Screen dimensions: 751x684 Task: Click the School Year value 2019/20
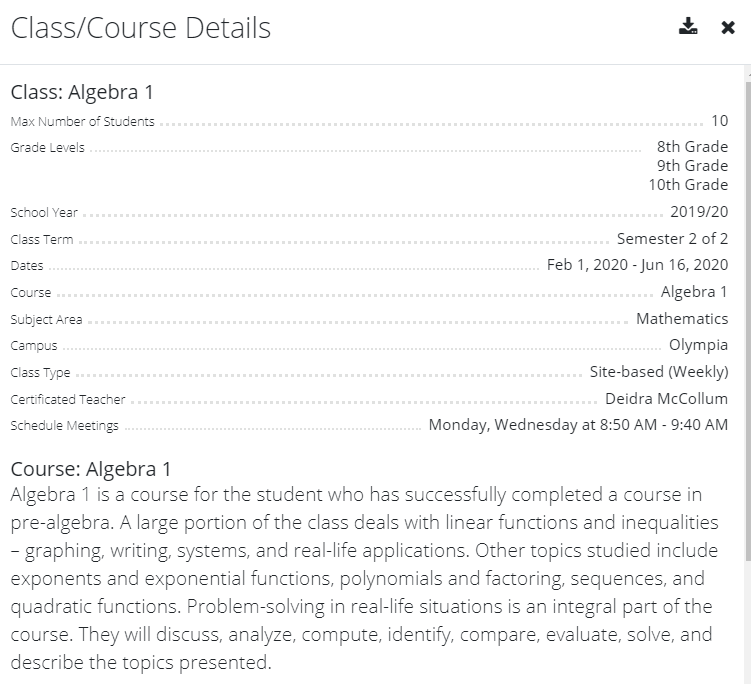tap(699, 212)
